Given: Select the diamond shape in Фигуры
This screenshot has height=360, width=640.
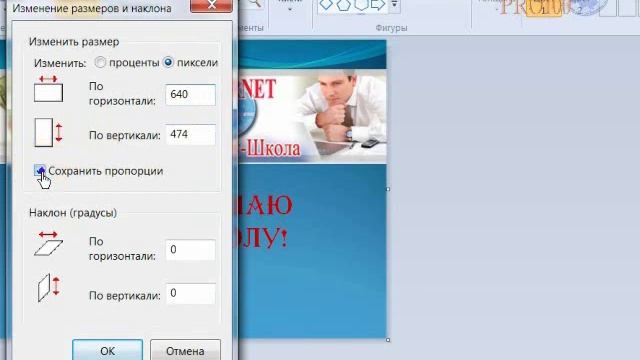Looking at the screenshot, I should click(x=326, y=4).
